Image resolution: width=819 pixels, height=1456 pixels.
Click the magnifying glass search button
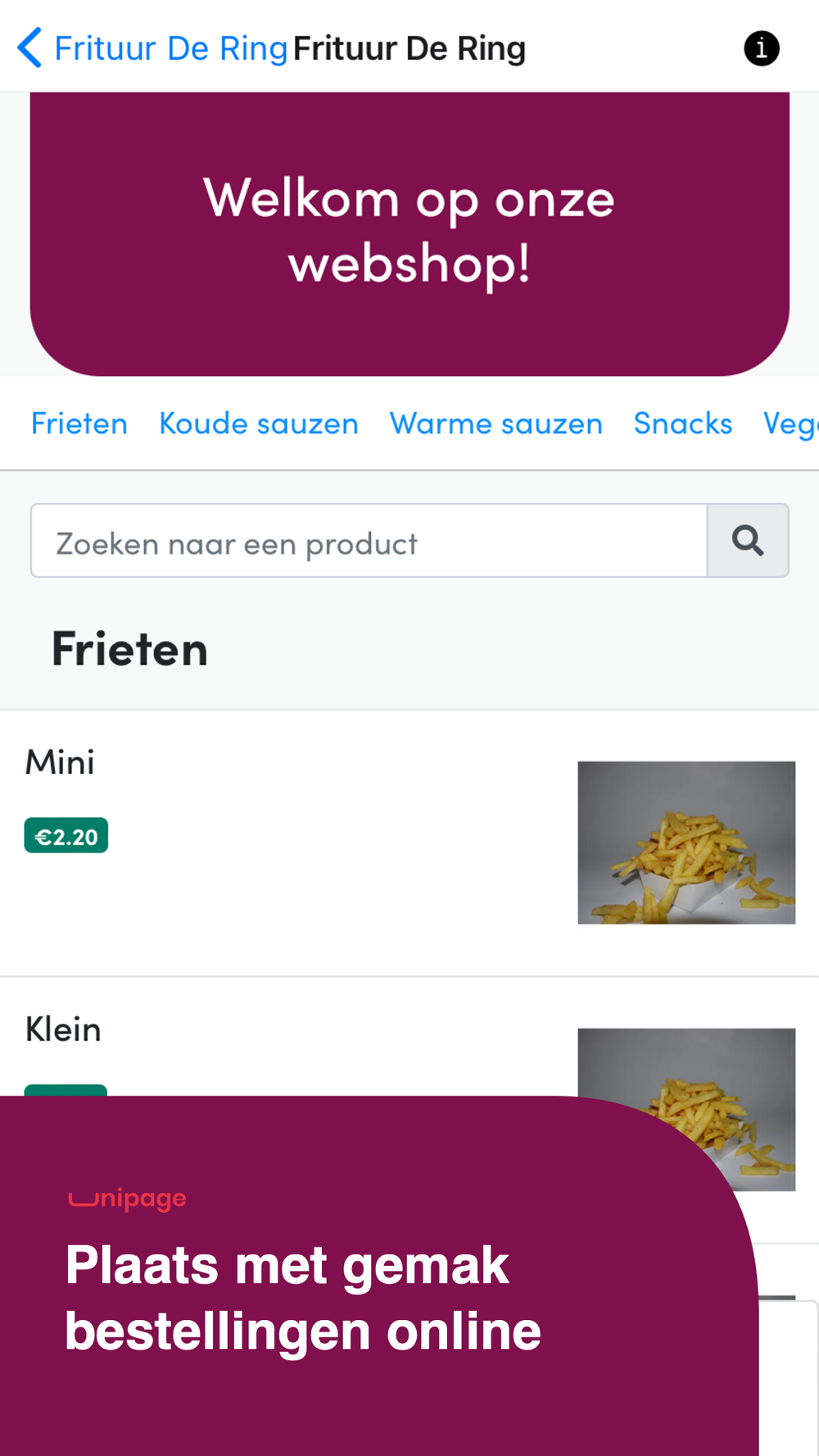coord(748,540)
